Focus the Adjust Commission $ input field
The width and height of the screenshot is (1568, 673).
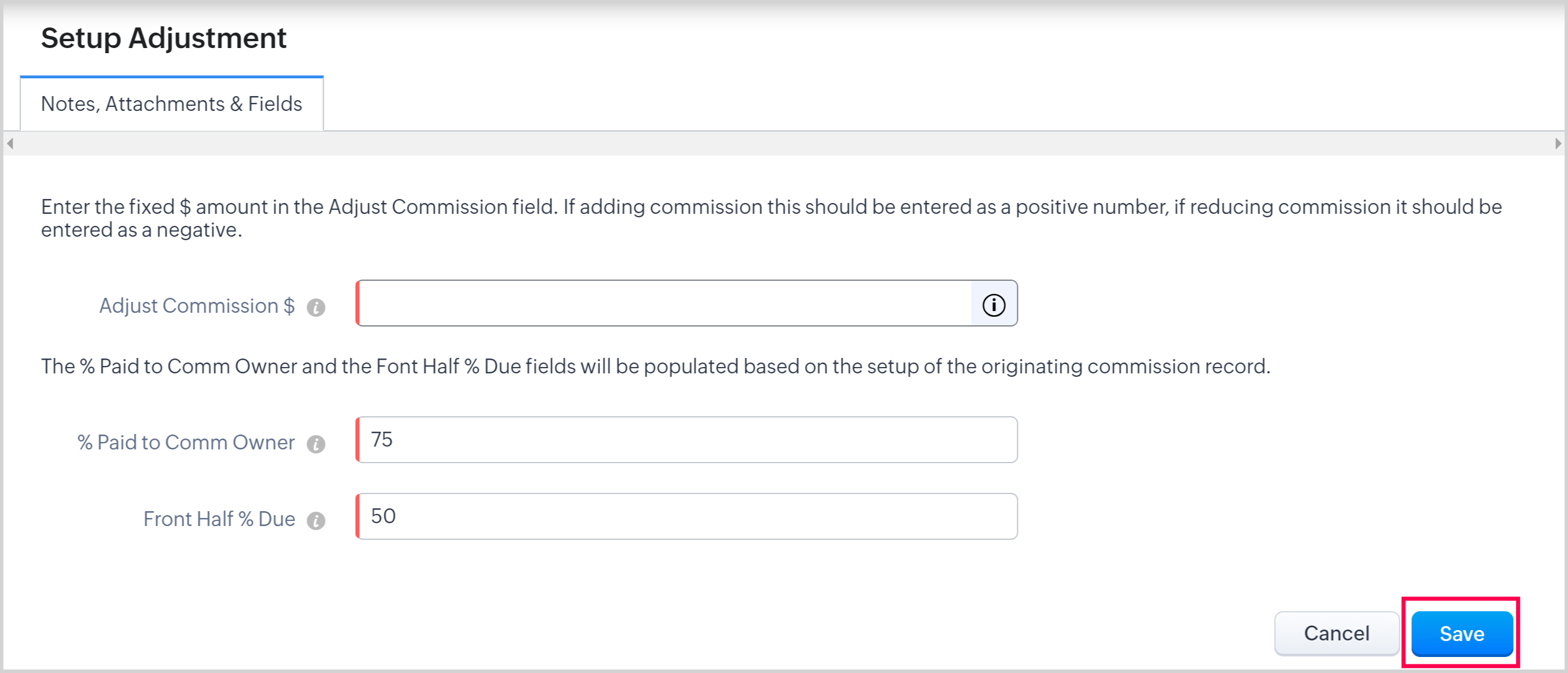pos(663,304)
